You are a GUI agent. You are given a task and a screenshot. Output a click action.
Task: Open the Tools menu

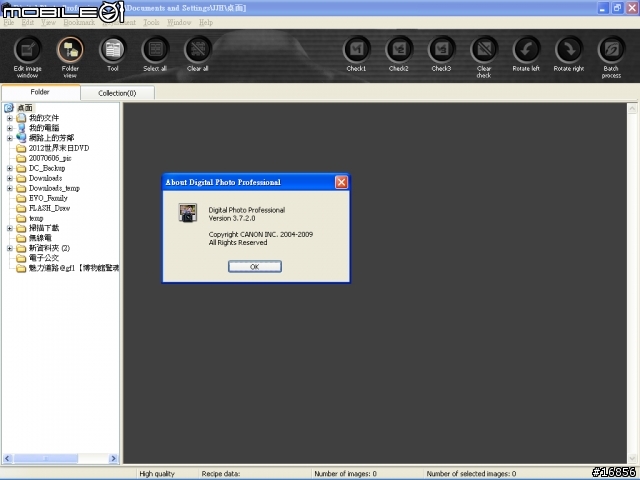151,22
